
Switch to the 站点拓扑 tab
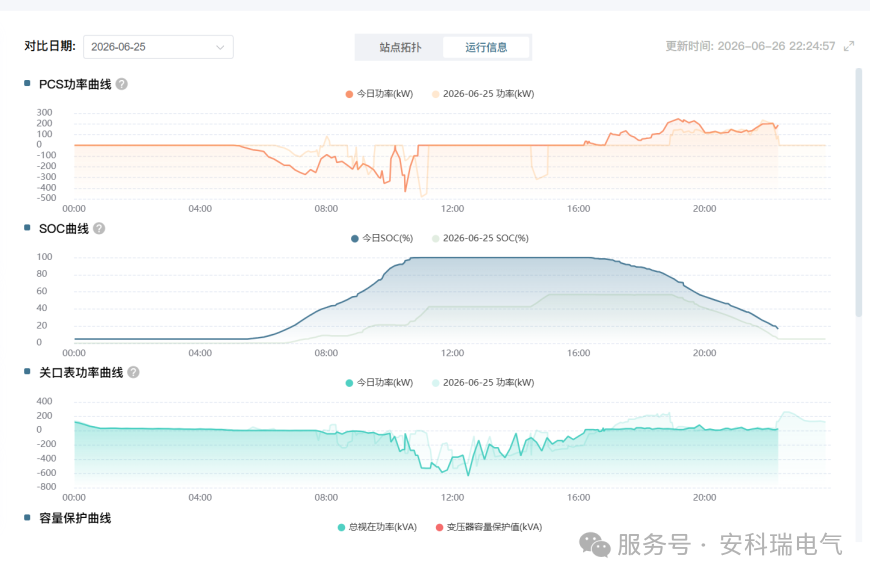400,47
